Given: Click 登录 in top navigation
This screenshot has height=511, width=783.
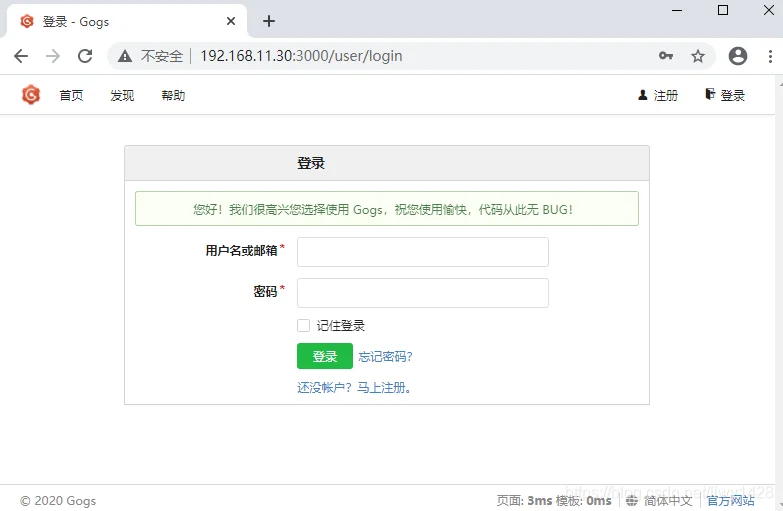Looking at the screenshot, I should 725,95.
